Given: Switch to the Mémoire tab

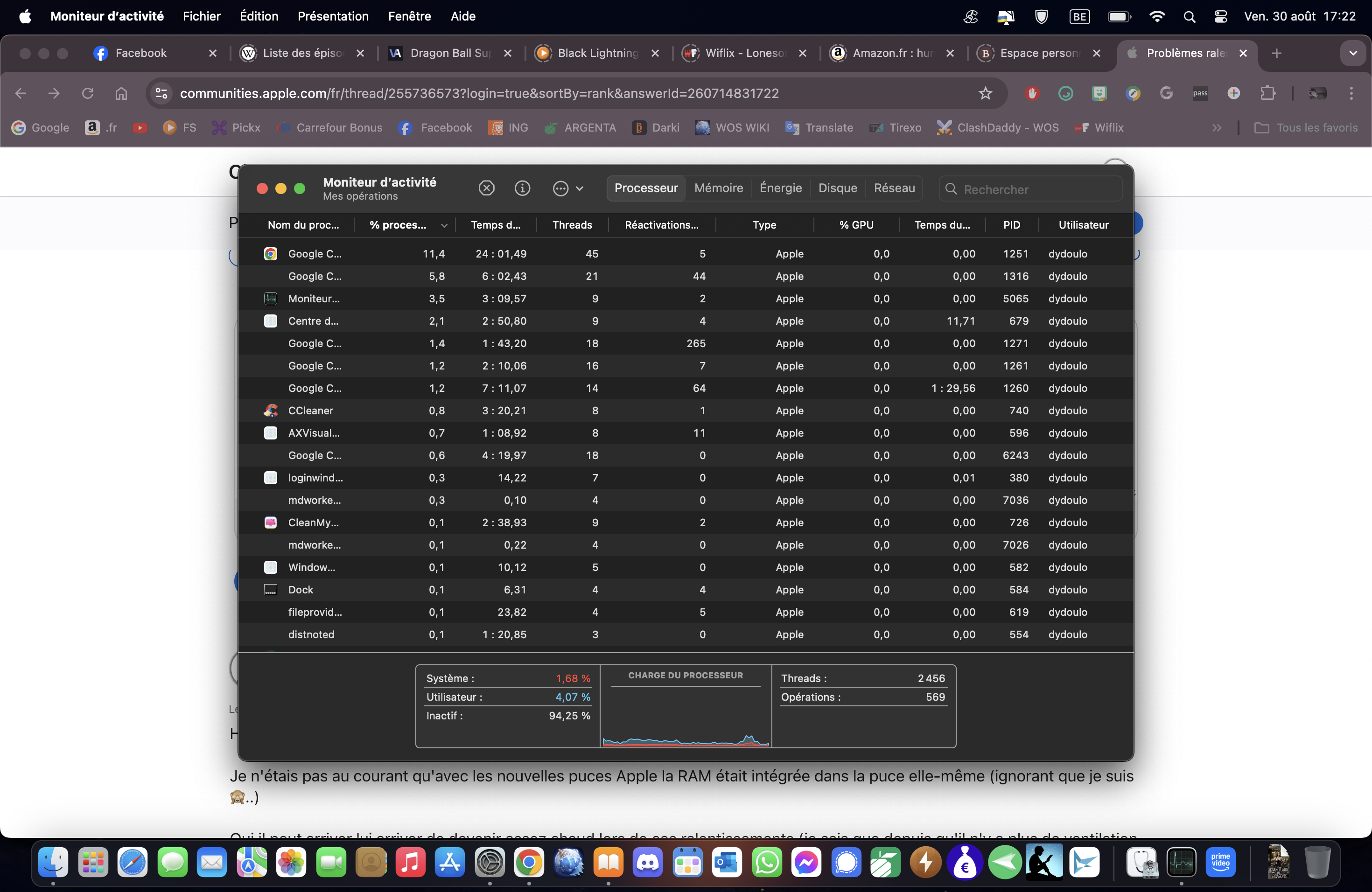Looking at the screenshot, I should [718, 188].
